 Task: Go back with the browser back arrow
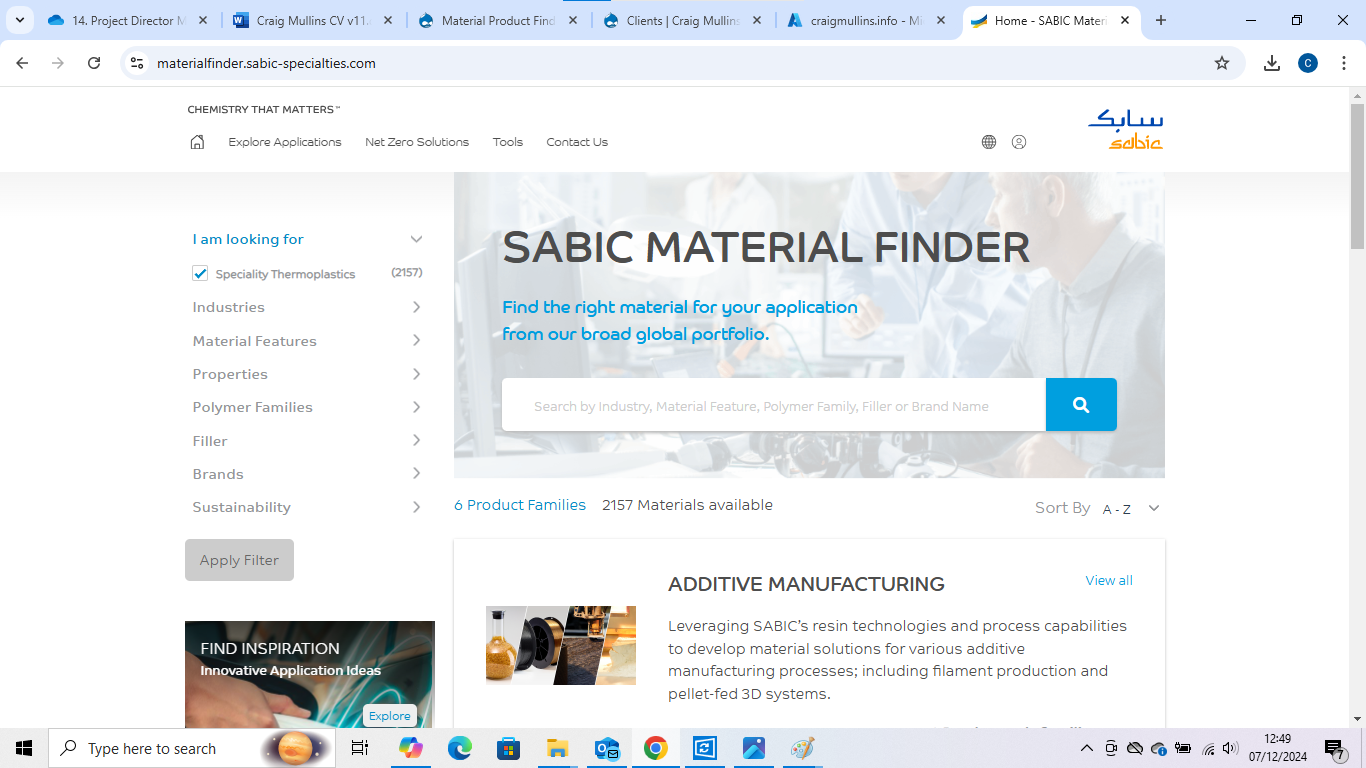23,63
